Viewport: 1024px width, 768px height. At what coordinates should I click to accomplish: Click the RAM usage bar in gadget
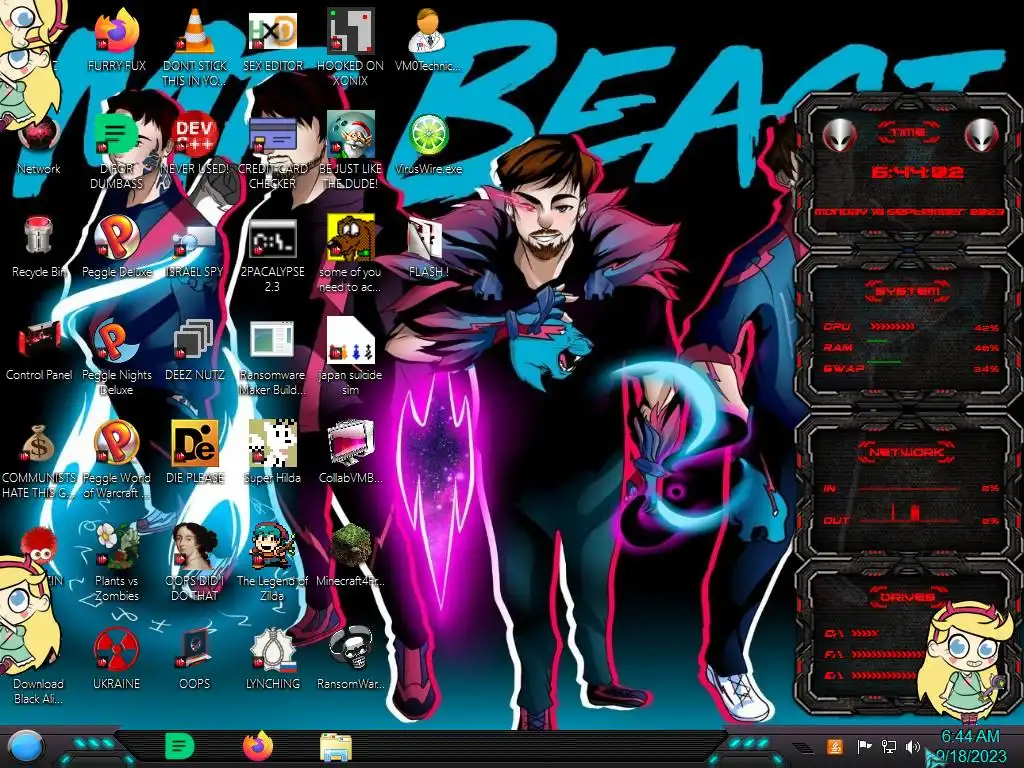[x=877, y=342]
